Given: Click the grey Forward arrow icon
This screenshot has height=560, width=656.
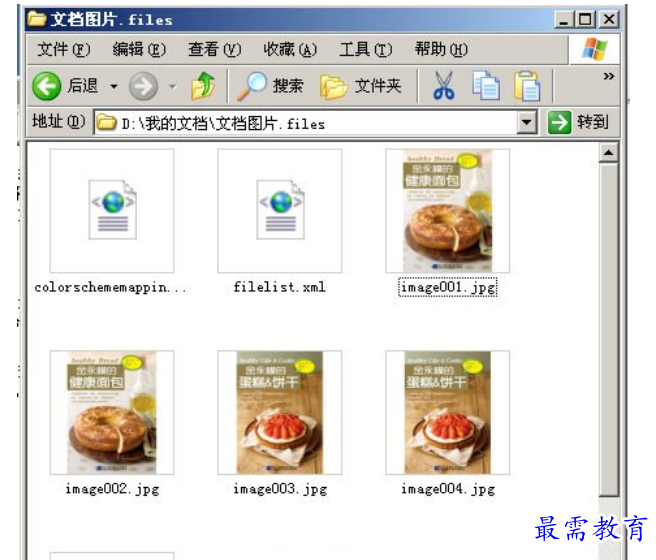Looking at the screenshot, I should click(x=143, y=86).
